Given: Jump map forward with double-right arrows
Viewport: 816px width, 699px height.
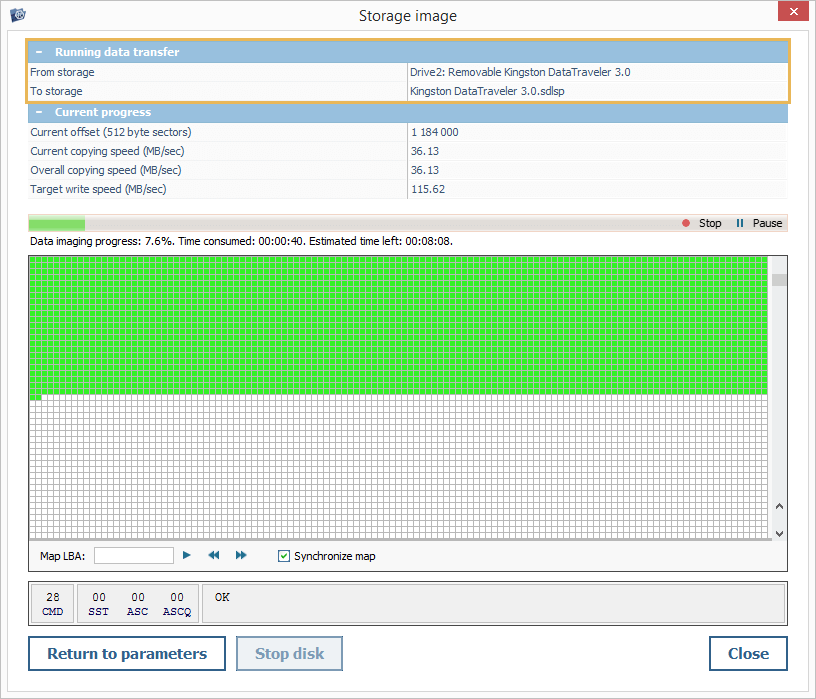Looking at the screenshot, I should 241,555.
